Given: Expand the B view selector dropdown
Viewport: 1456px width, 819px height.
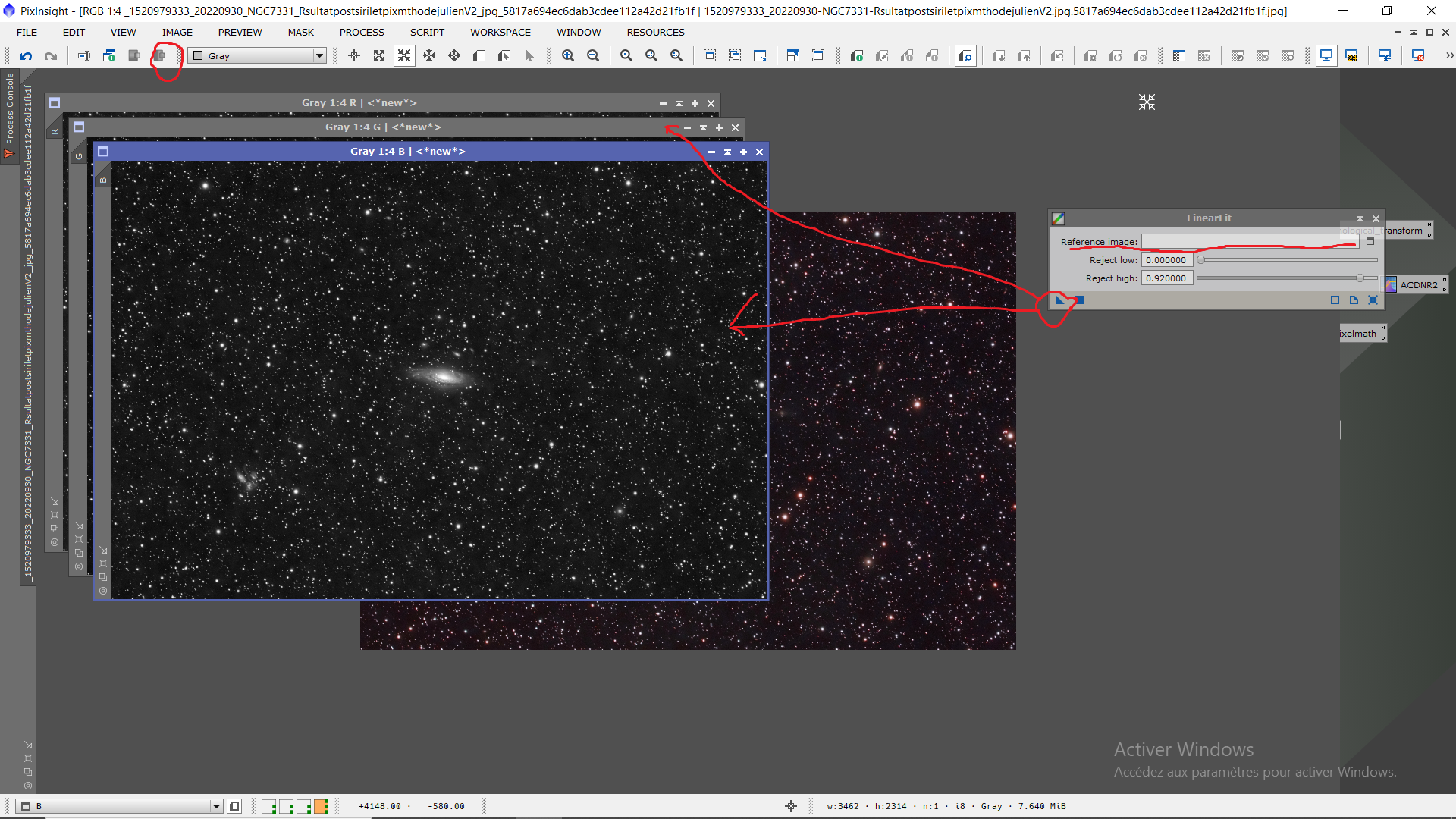Looking at the screenshot, I should (x=216, y=806).
